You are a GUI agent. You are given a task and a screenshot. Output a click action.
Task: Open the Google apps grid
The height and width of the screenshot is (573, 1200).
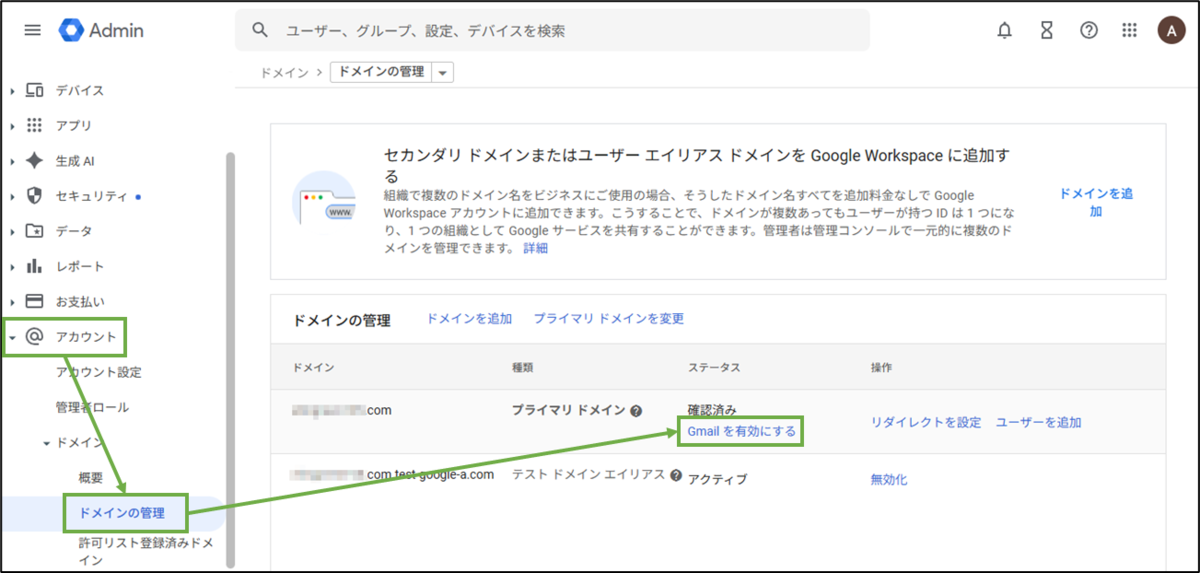tap(1130, 30)
